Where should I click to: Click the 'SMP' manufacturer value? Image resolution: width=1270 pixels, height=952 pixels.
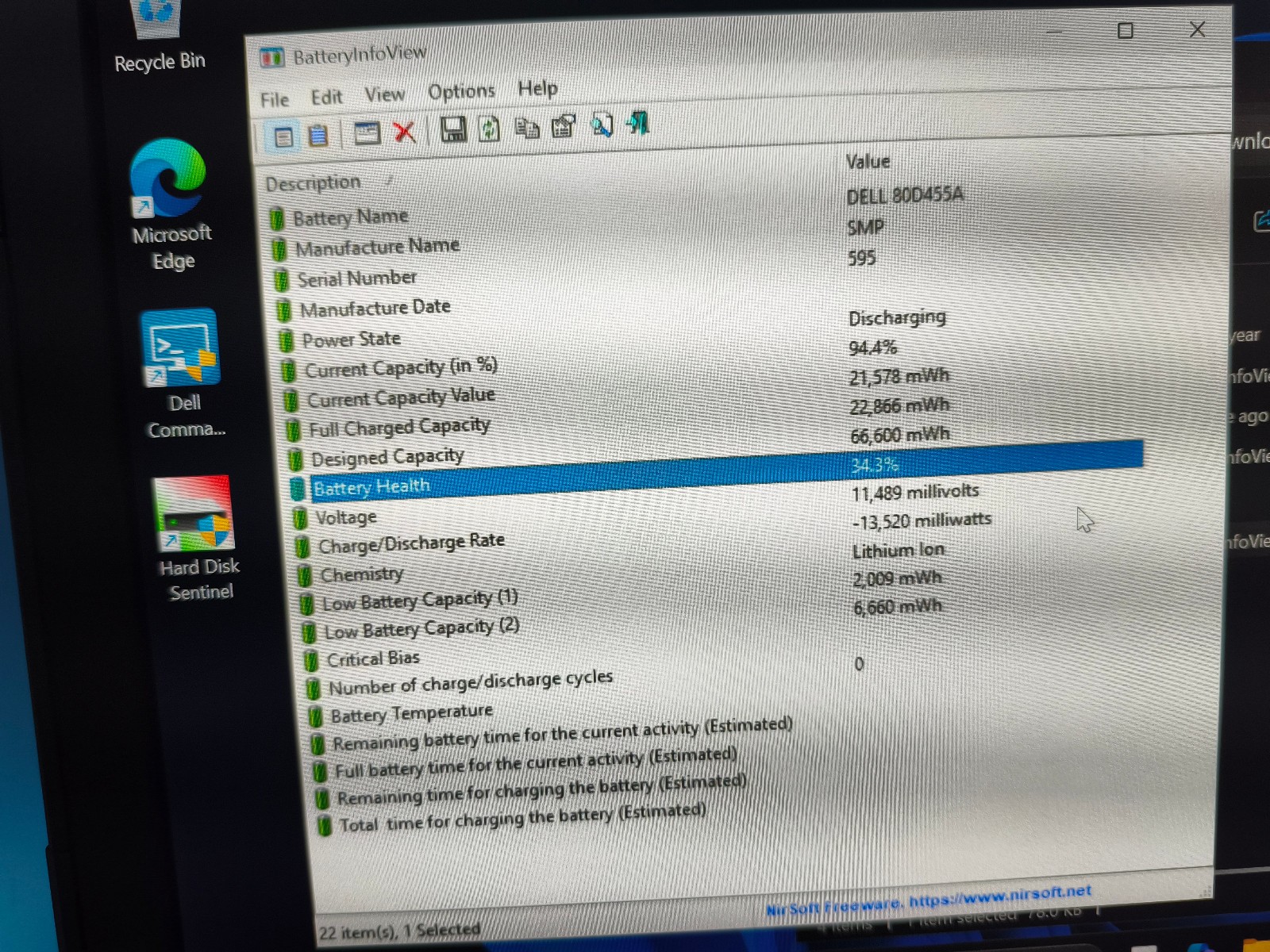pos(865,228)
